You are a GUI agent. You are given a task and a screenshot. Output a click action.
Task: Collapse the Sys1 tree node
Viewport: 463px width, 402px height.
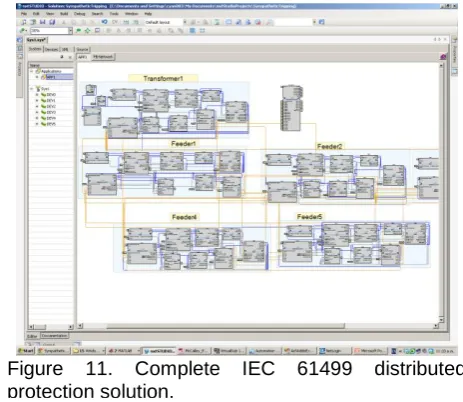[32, 89]
